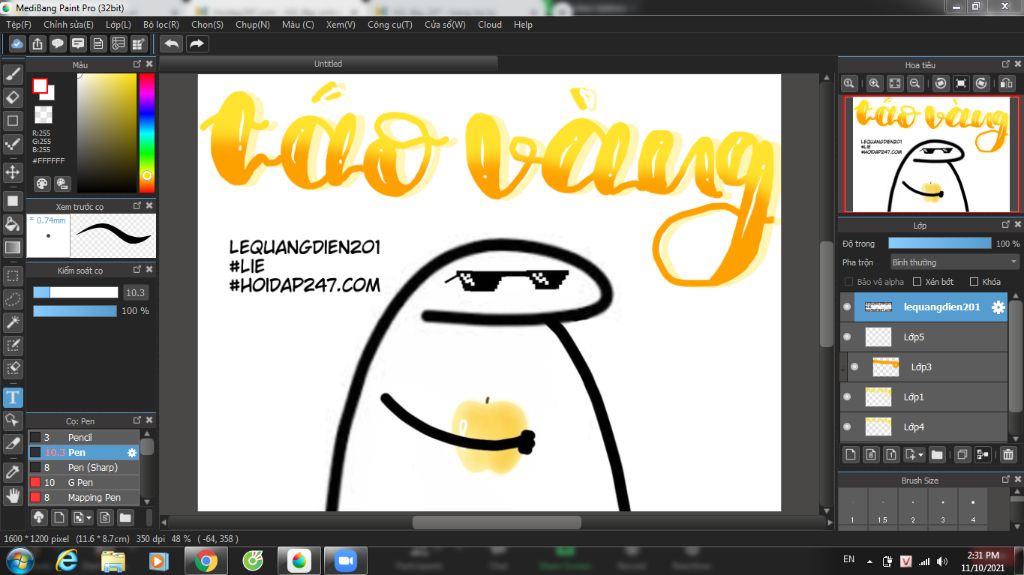Flip view icon in navigator panel
The width and height of the screenshot is (1024, 575).
coord(1006,83)
